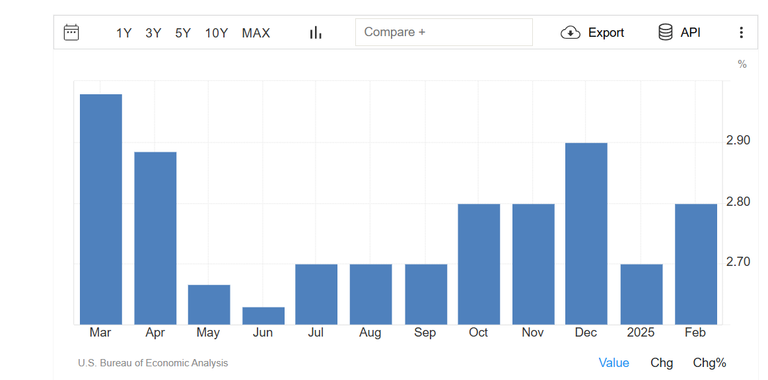The image size is (768, 380).
Task: Click the Dec bar in chart
Action: point(586,234)
